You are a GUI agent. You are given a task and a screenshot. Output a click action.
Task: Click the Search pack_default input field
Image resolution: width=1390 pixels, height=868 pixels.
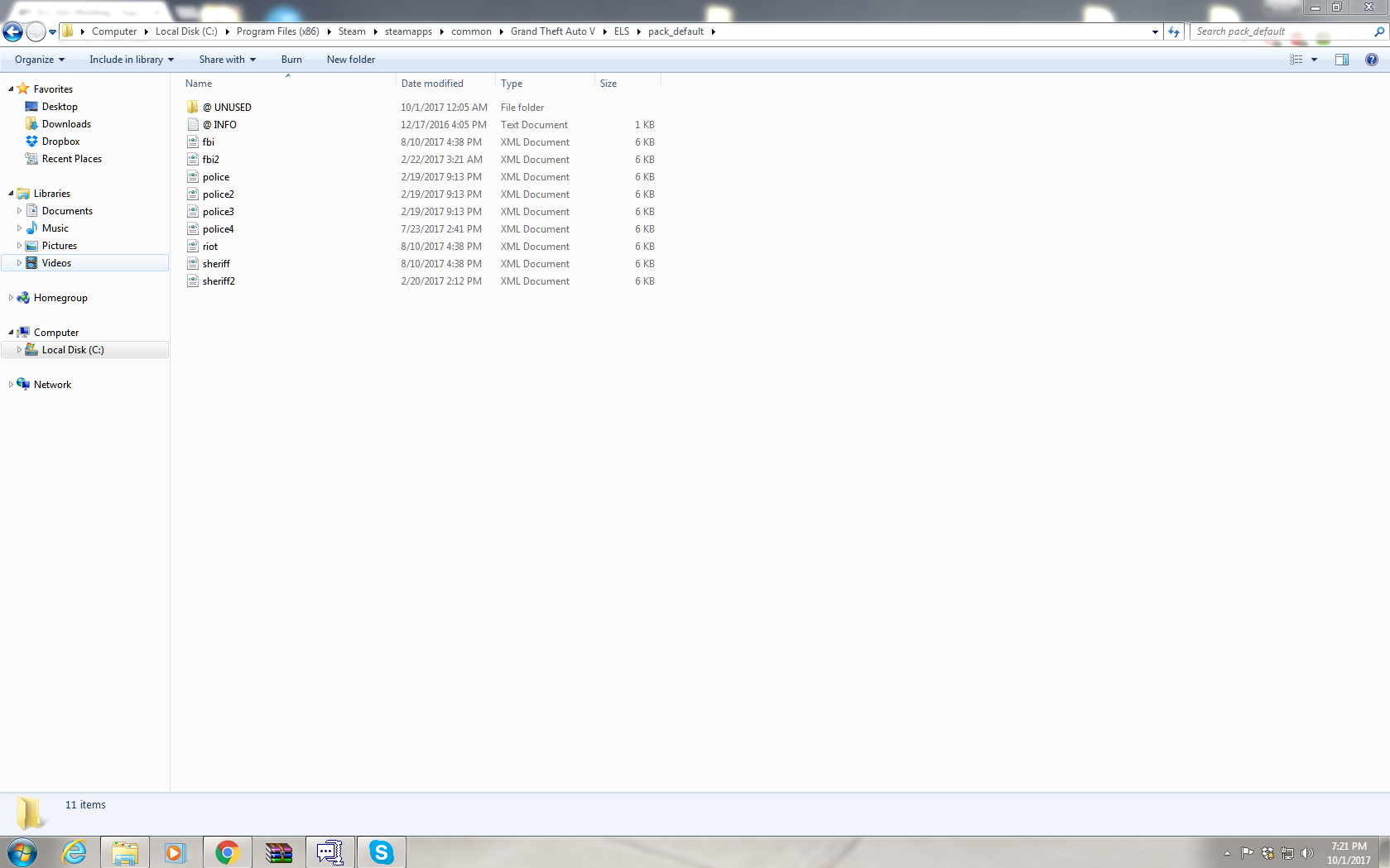click(1280, 31)
